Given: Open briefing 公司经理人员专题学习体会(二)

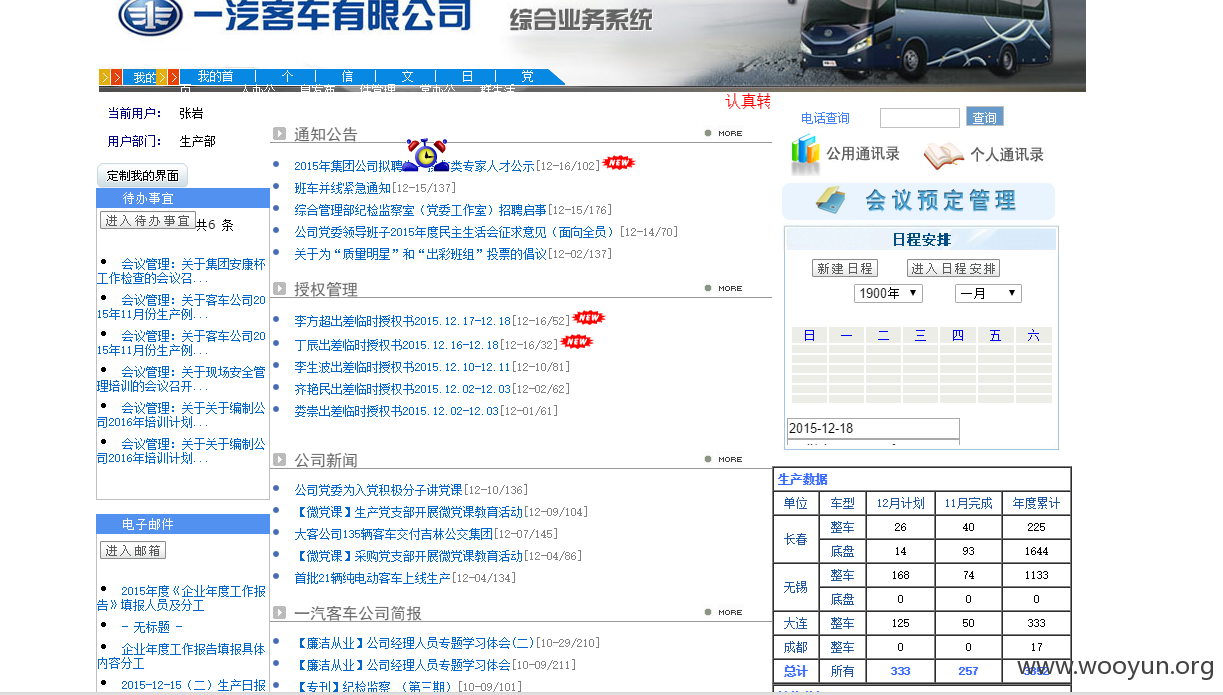Looking at the screenshot, I should tap(414, 643).
